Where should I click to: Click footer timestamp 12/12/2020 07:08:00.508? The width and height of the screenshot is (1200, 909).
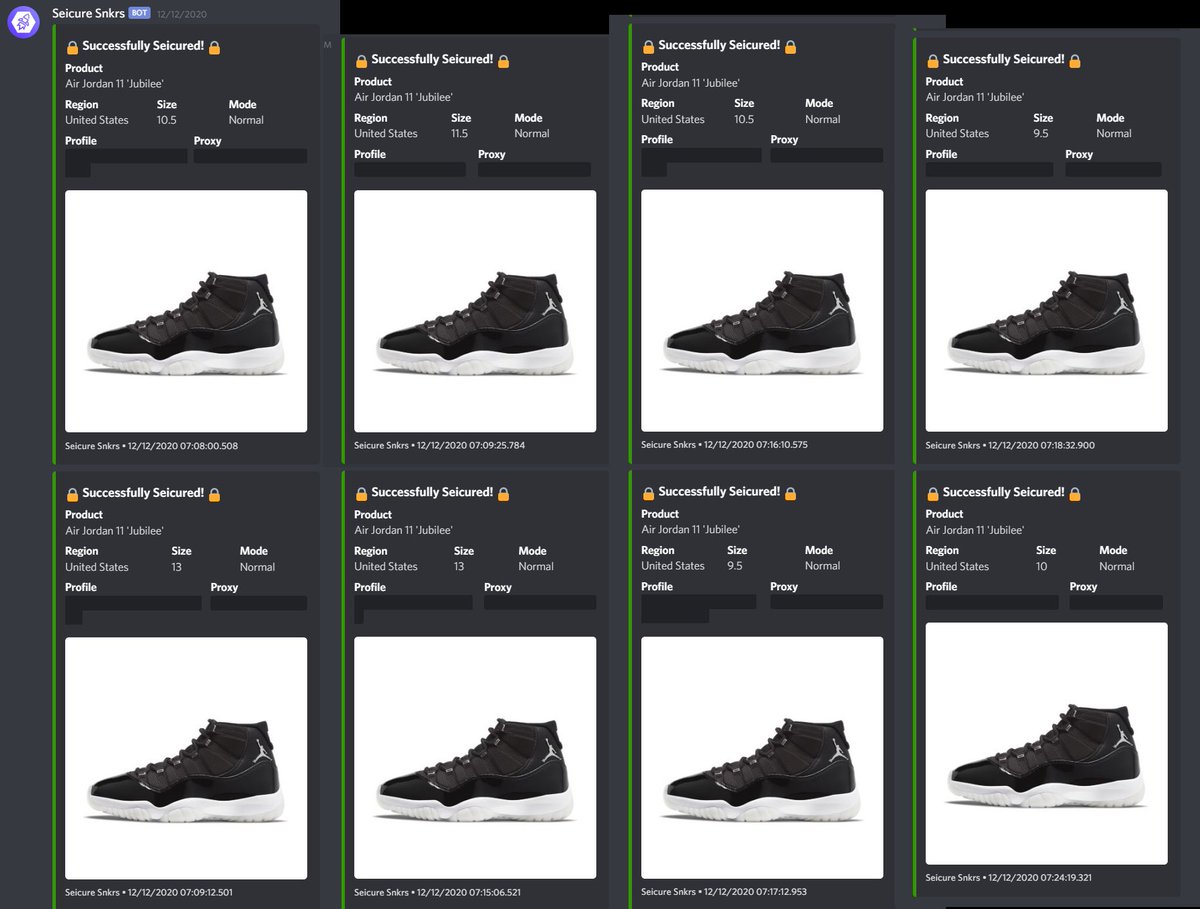[183, 446]
